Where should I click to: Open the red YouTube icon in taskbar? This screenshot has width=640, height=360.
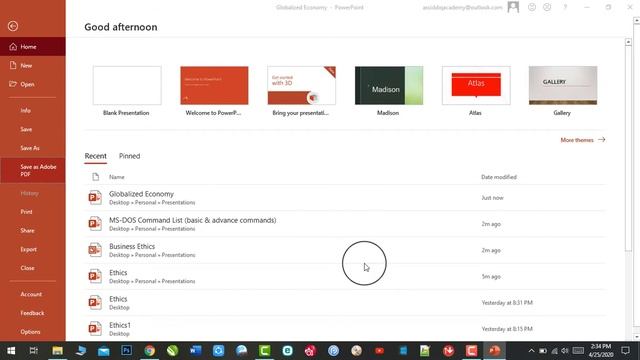379,351
